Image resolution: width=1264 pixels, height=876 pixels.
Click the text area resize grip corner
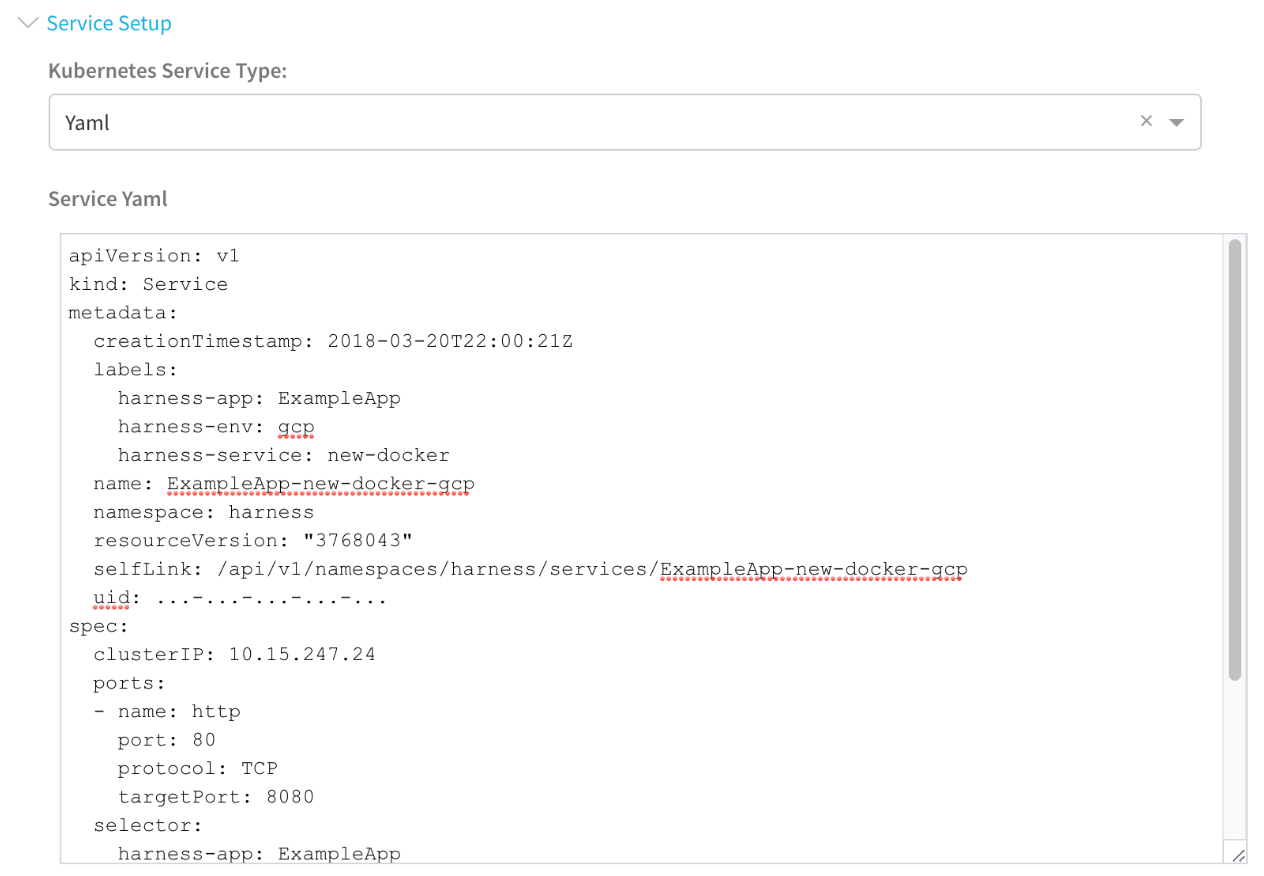[x=1238, y=855]
